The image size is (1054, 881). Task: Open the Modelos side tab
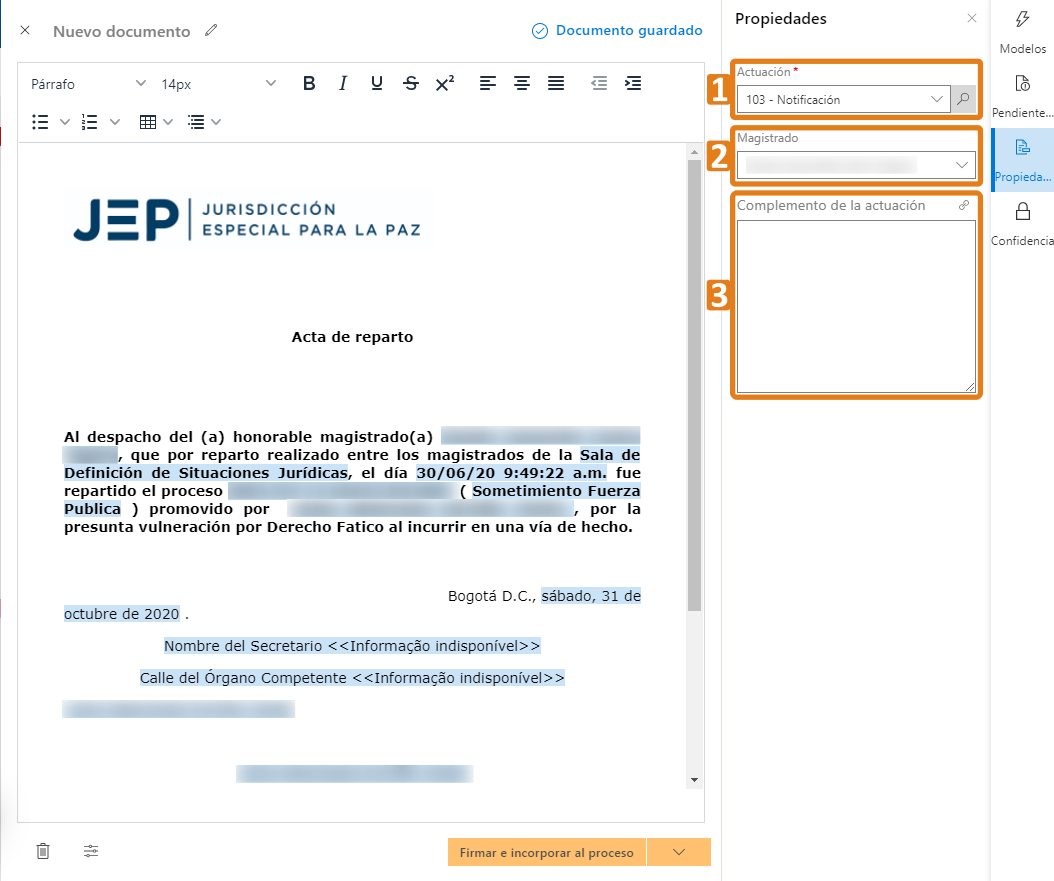coord(1022,31)
